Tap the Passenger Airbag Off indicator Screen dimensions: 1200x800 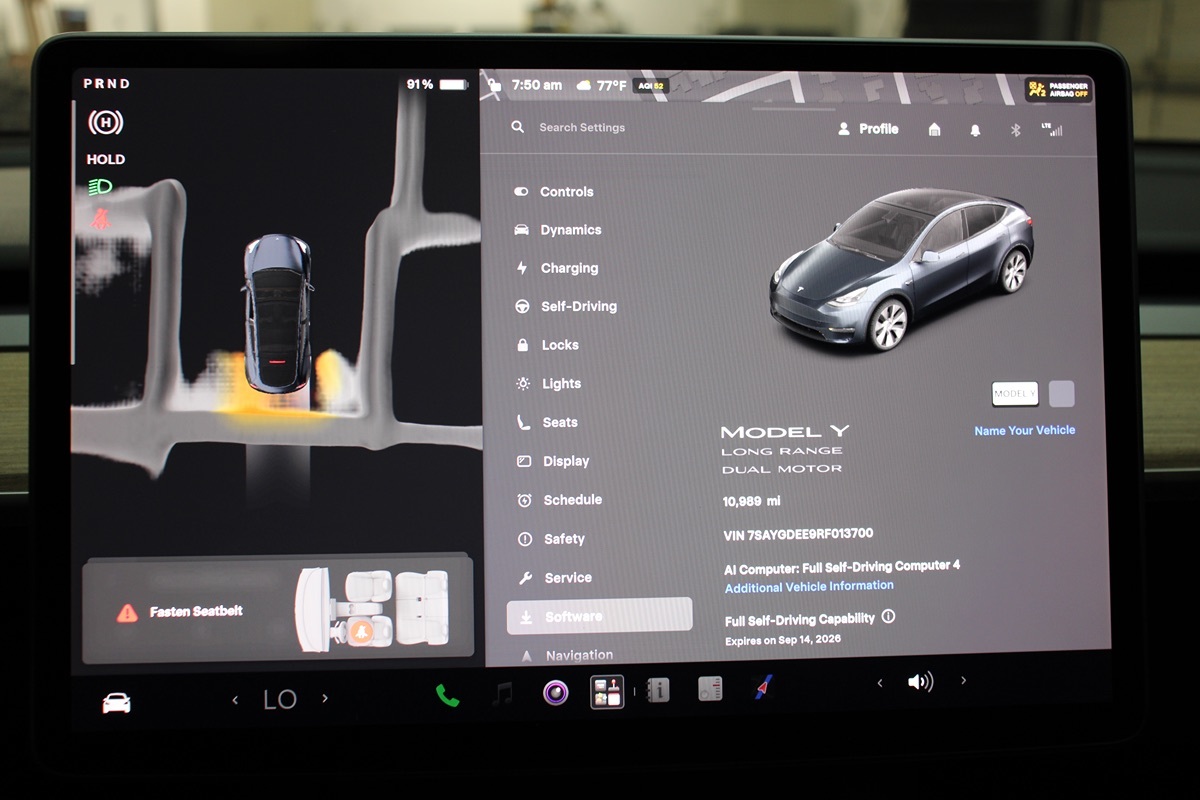[1059, 89]
